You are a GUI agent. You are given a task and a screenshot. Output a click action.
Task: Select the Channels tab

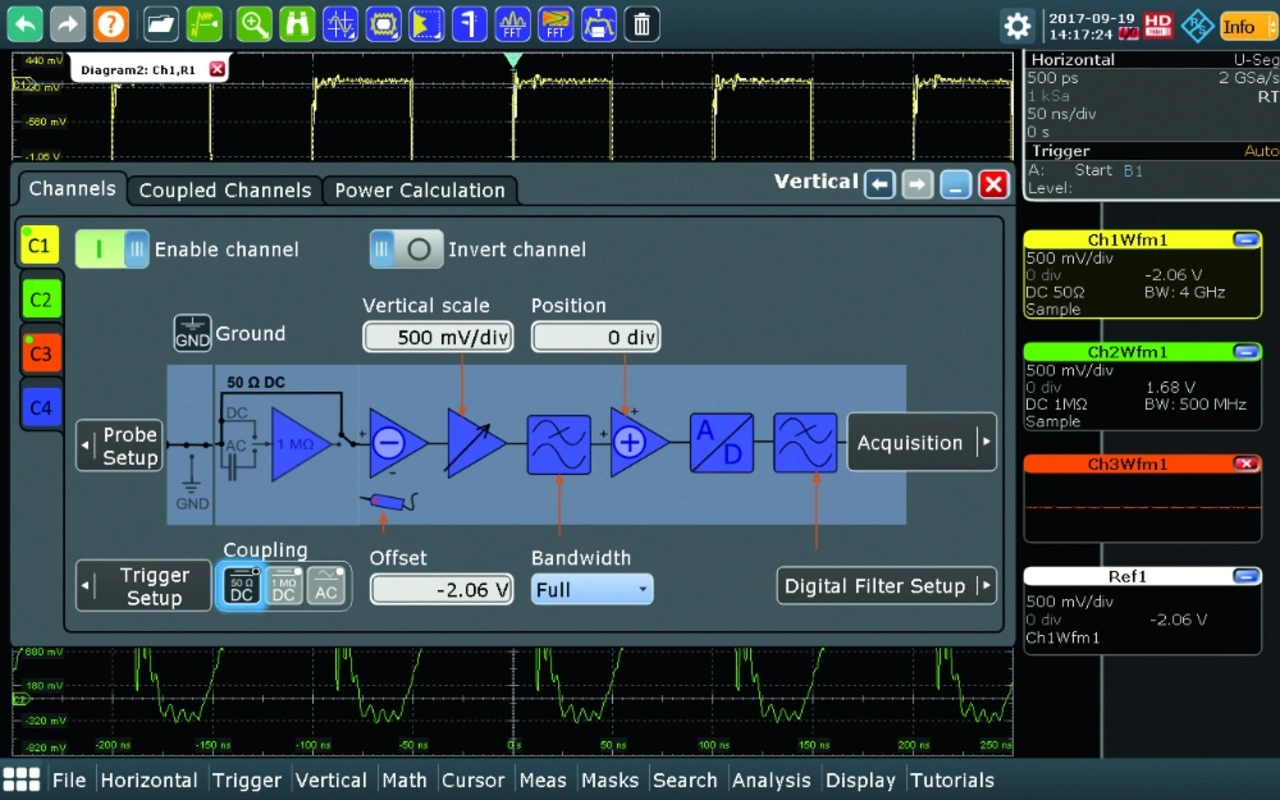[x=72, y=188]
